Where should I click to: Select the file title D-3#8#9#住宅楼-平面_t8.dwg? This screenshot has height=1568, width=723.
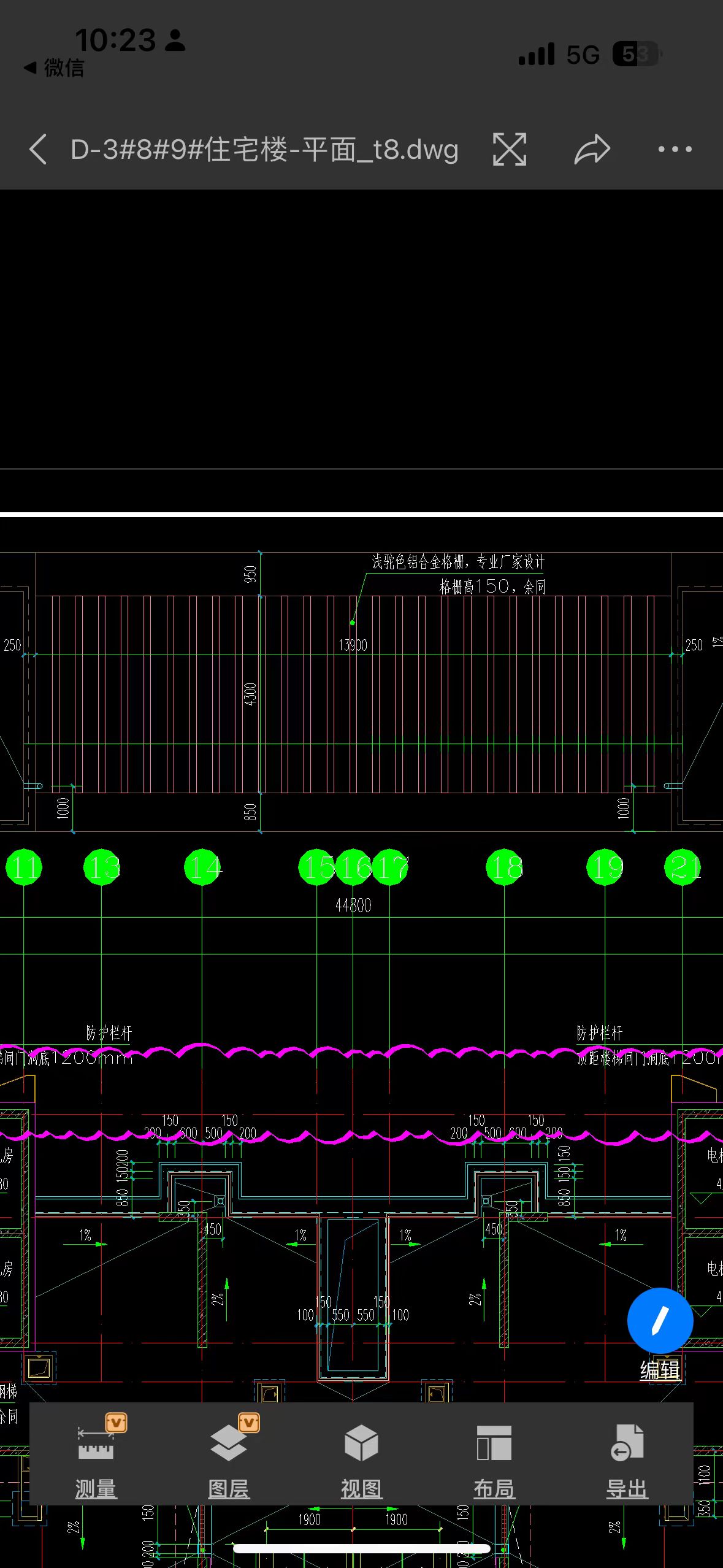tap(264, 149)
